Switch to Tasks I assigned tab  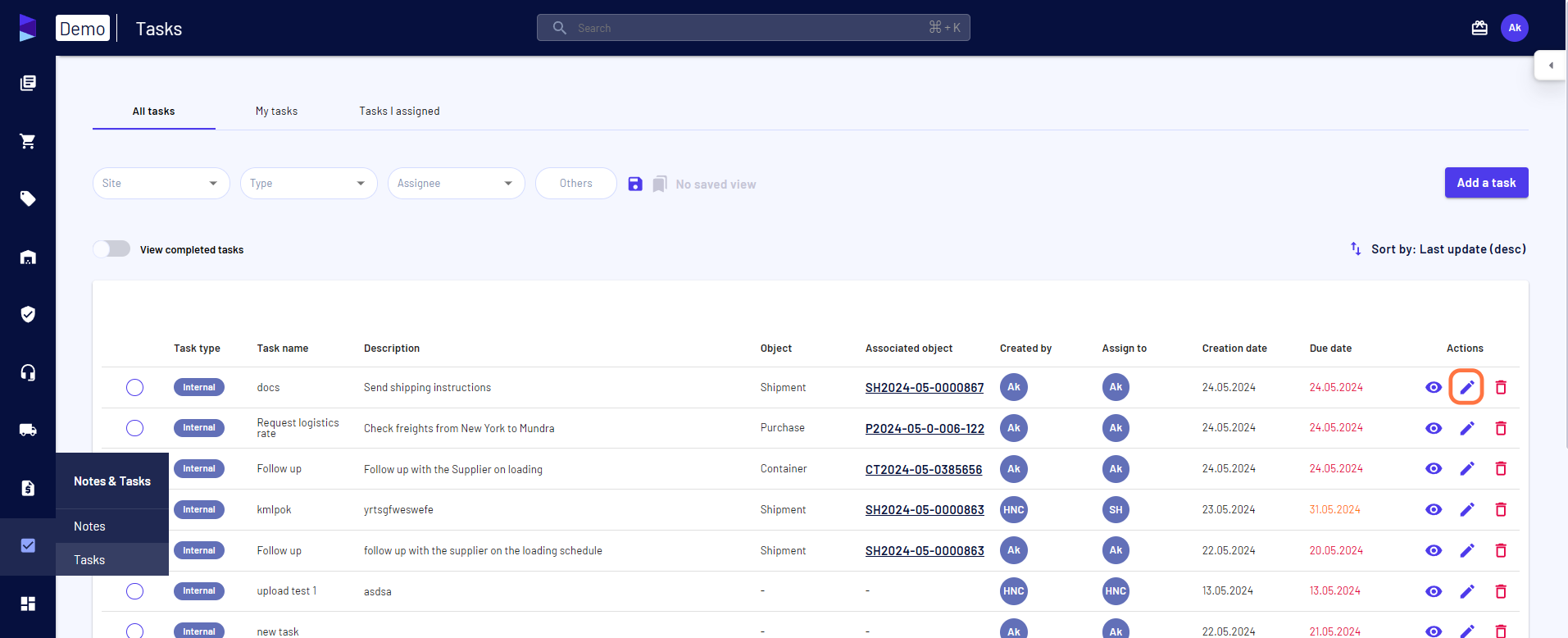pyautogui.click(x=399, y=112)
